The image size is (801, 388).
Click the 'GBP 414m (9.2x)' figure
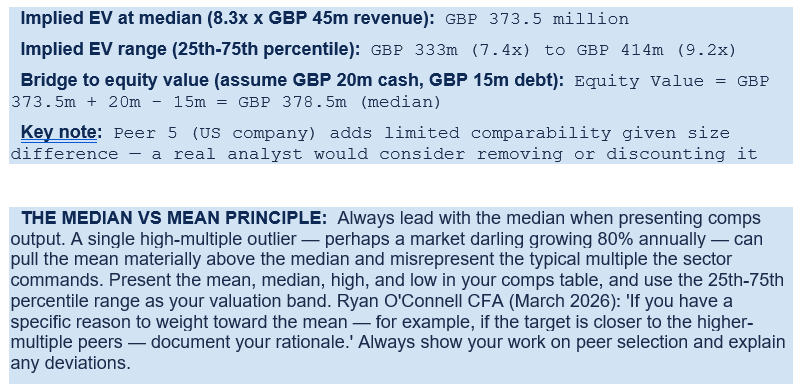(656, 51)
